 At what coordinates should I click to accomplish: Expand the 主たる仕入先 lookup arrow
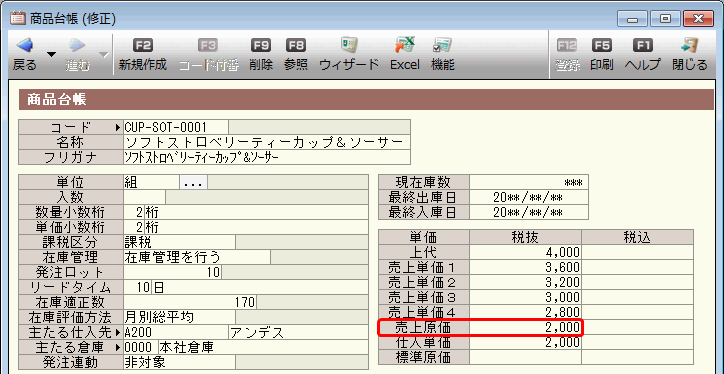coord(119,332)
